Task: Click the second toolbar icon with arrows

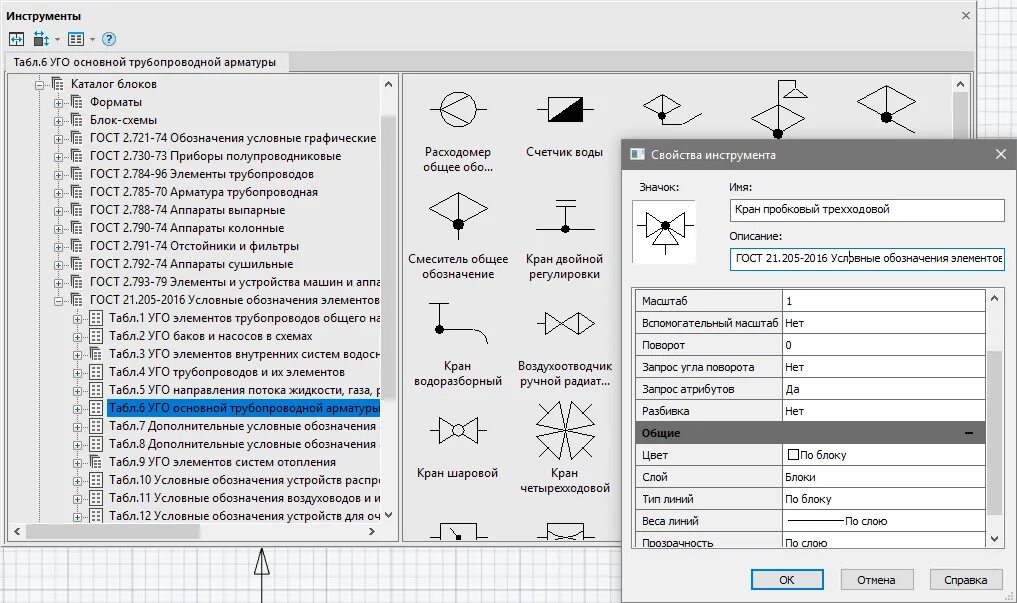Action: pos(41,40)
